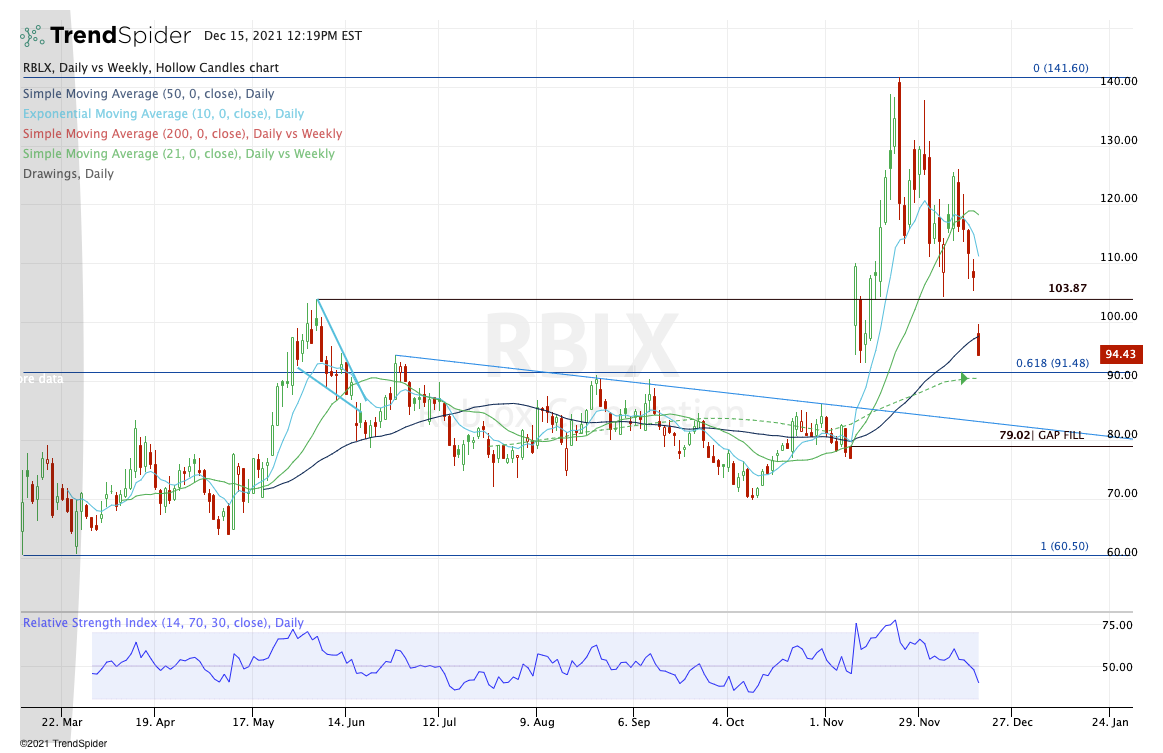Viewport: 1163px width, 753px height.
Task: Toggle the Exponential Moving Average 10 legend entry
Action: click(x=163, y=114)
